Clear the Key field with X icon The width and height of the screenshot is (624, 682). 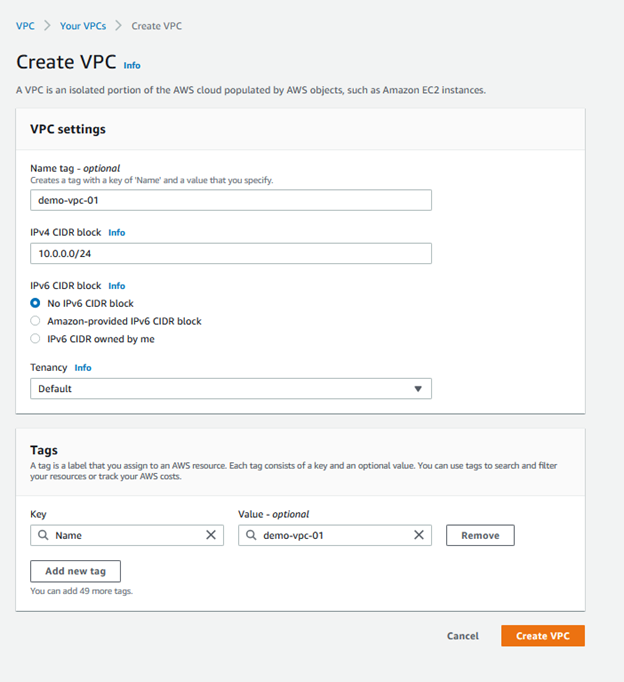click(211, 535)
